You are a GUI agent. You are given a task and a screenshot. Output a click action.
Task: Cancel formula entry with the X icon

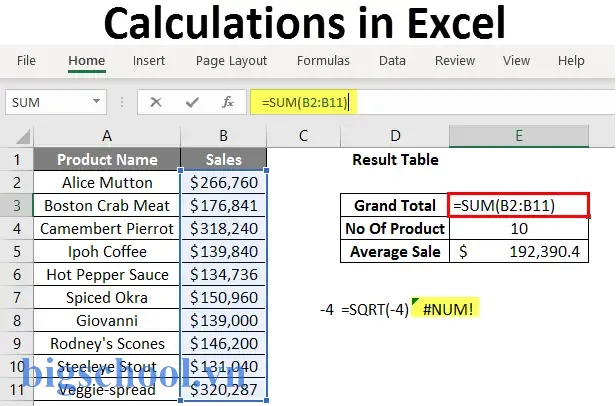click(x=156, y=102)
